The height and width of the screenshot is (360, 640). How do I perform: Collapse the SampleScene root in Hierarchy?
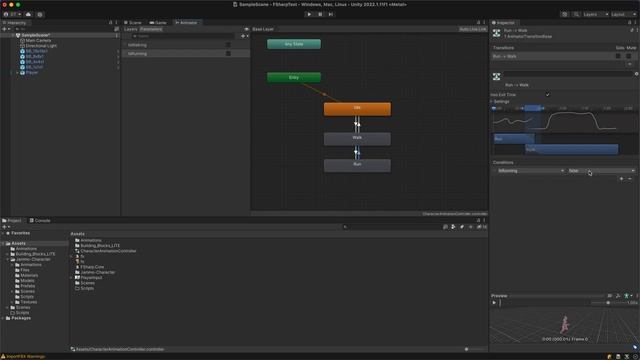12,36
